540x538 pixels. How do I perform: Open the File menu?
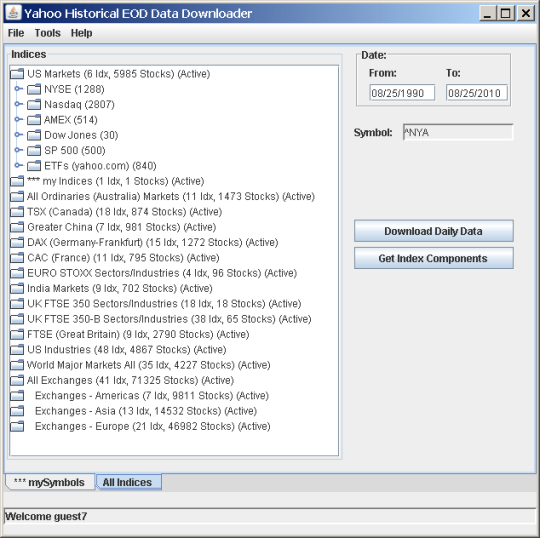(16, 33)
